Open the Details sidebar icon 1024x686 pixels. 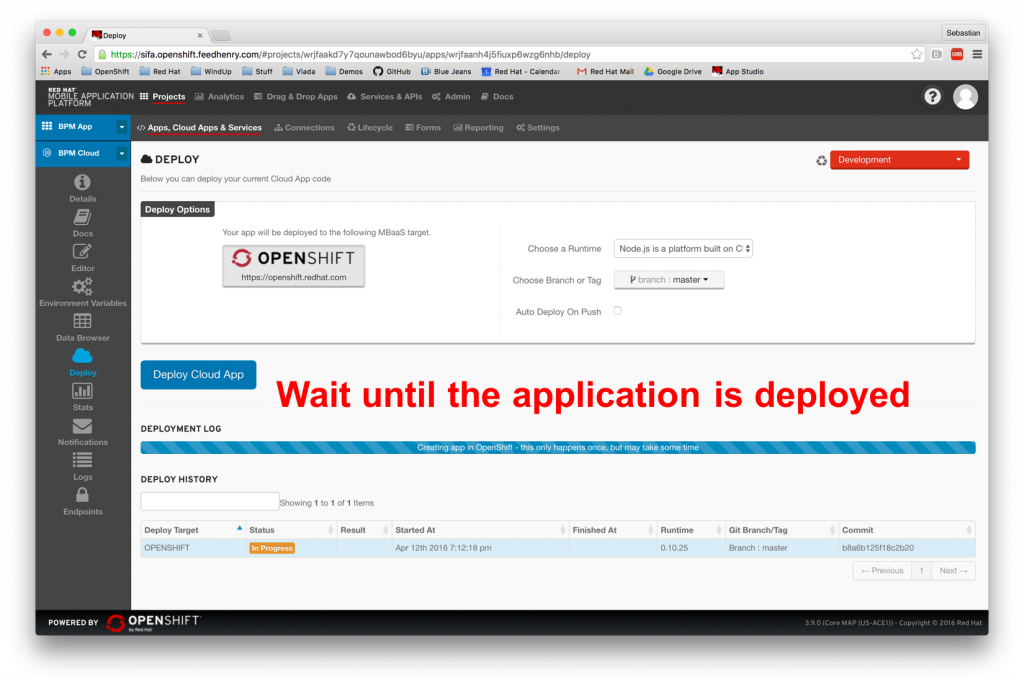click(x=82, y=182)
